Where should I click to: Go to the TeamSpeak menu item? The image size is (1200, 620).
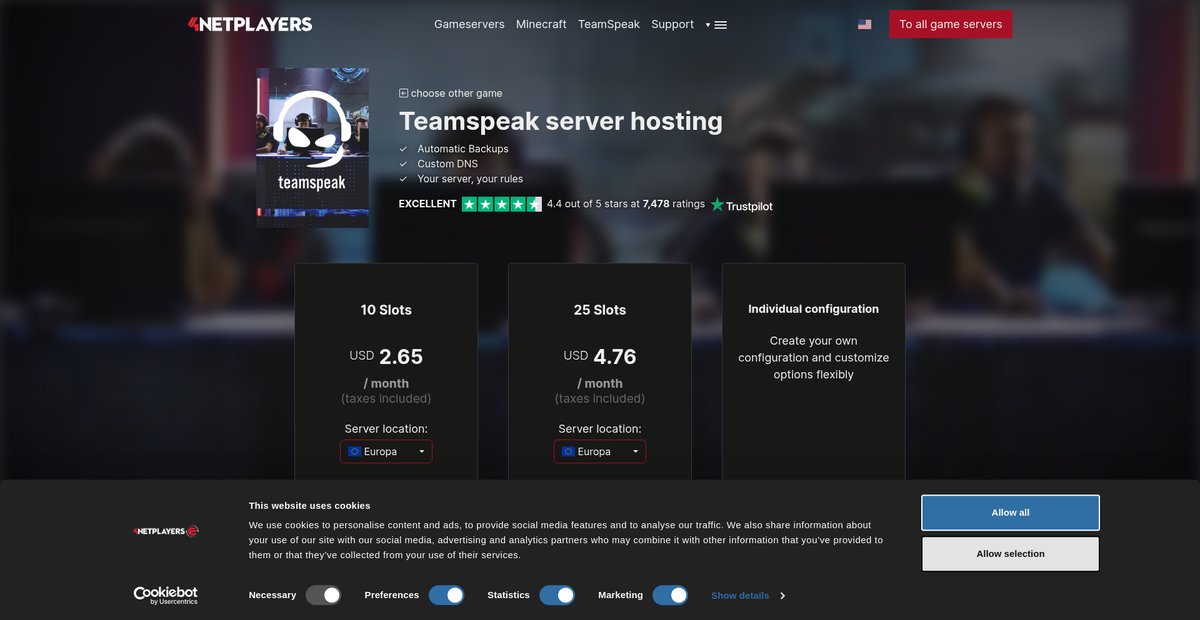point(609,24)
